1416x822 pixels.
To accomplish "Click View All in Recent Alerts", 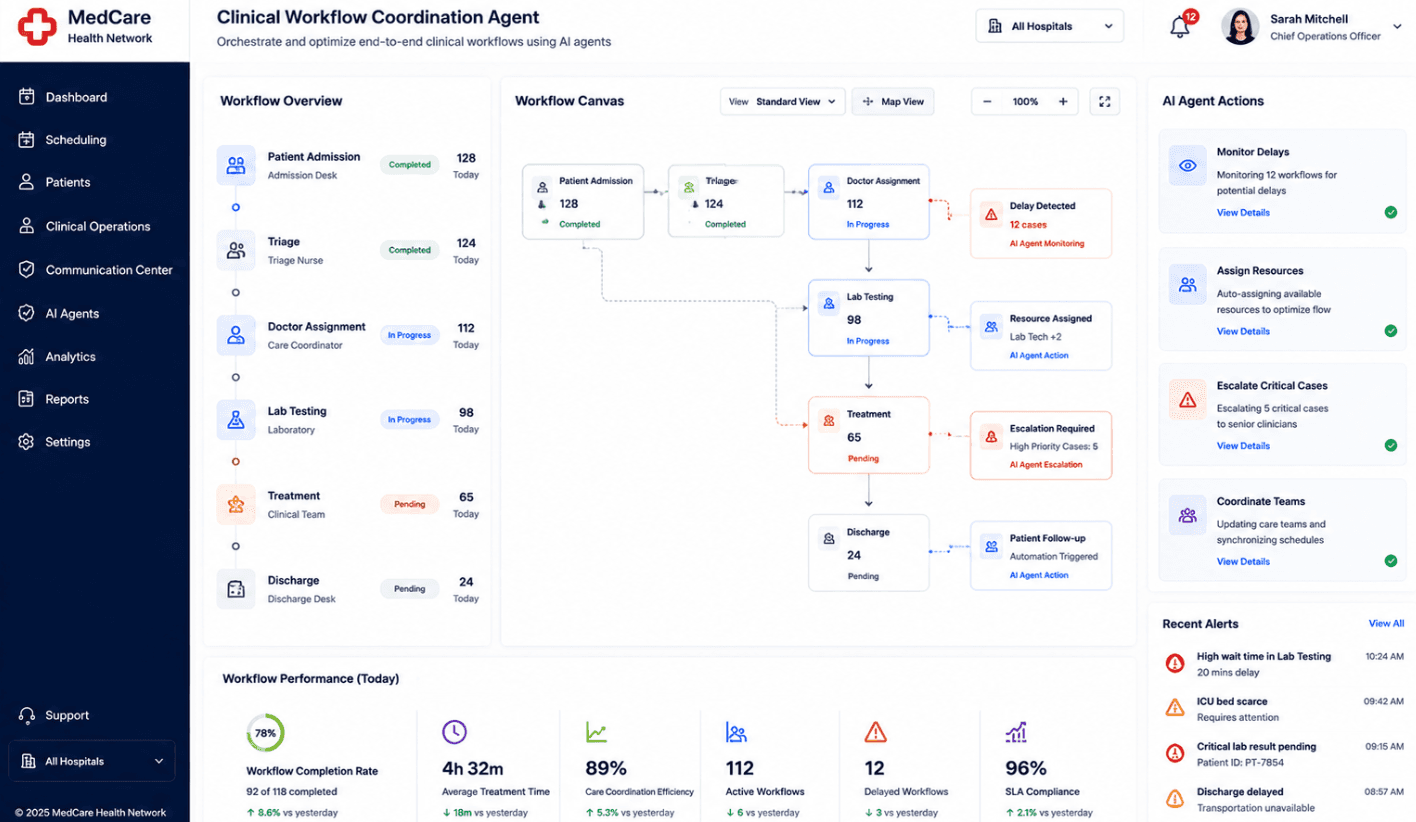I will (1386, 623).
